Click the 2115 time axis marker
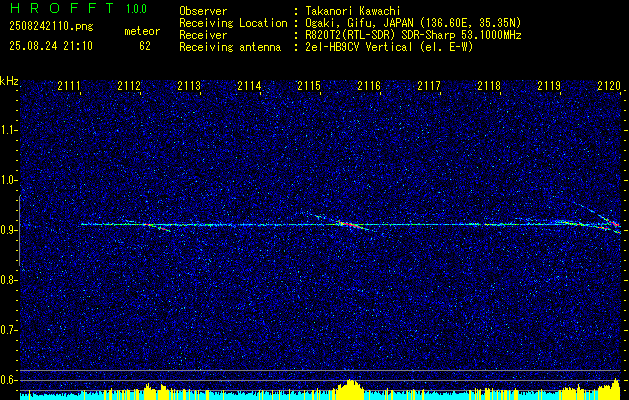629x400 pixels. pyautogui.click(x=309, y=85)
